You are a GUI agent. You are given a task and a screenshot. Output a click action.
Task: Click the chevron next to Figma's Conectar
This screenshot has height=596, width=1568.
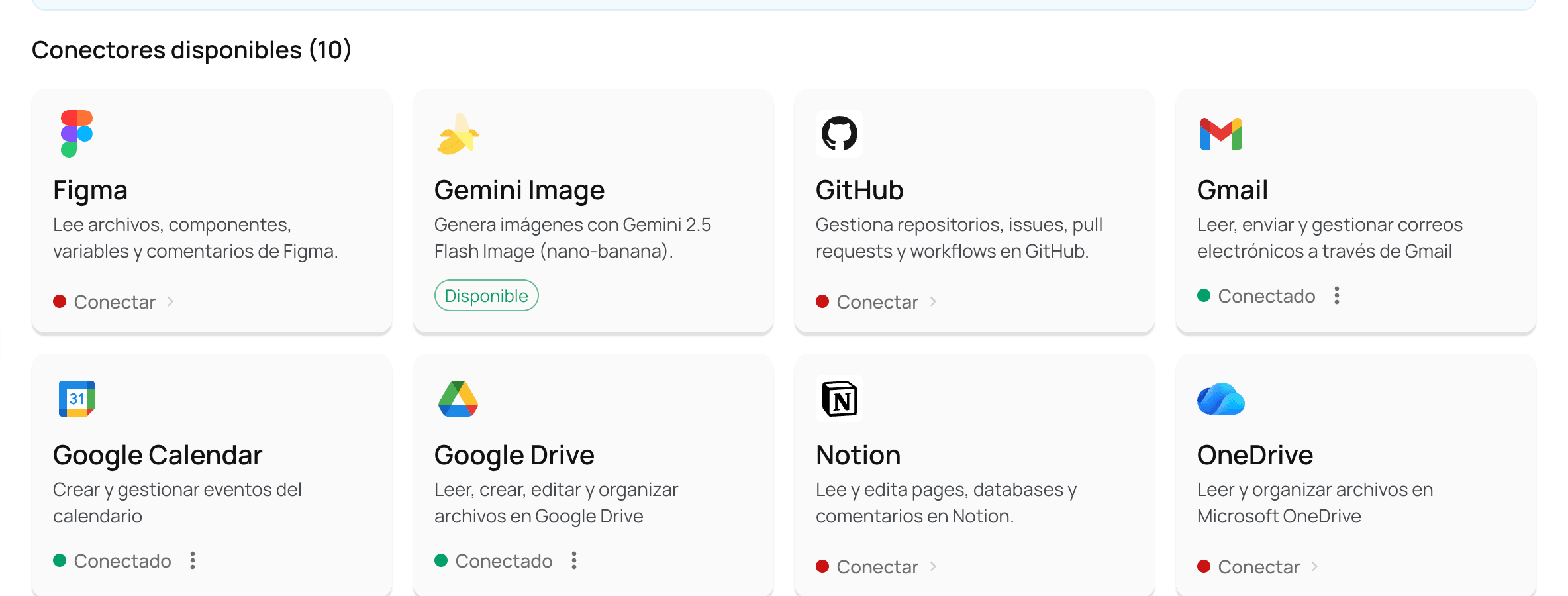pos(171,302)
